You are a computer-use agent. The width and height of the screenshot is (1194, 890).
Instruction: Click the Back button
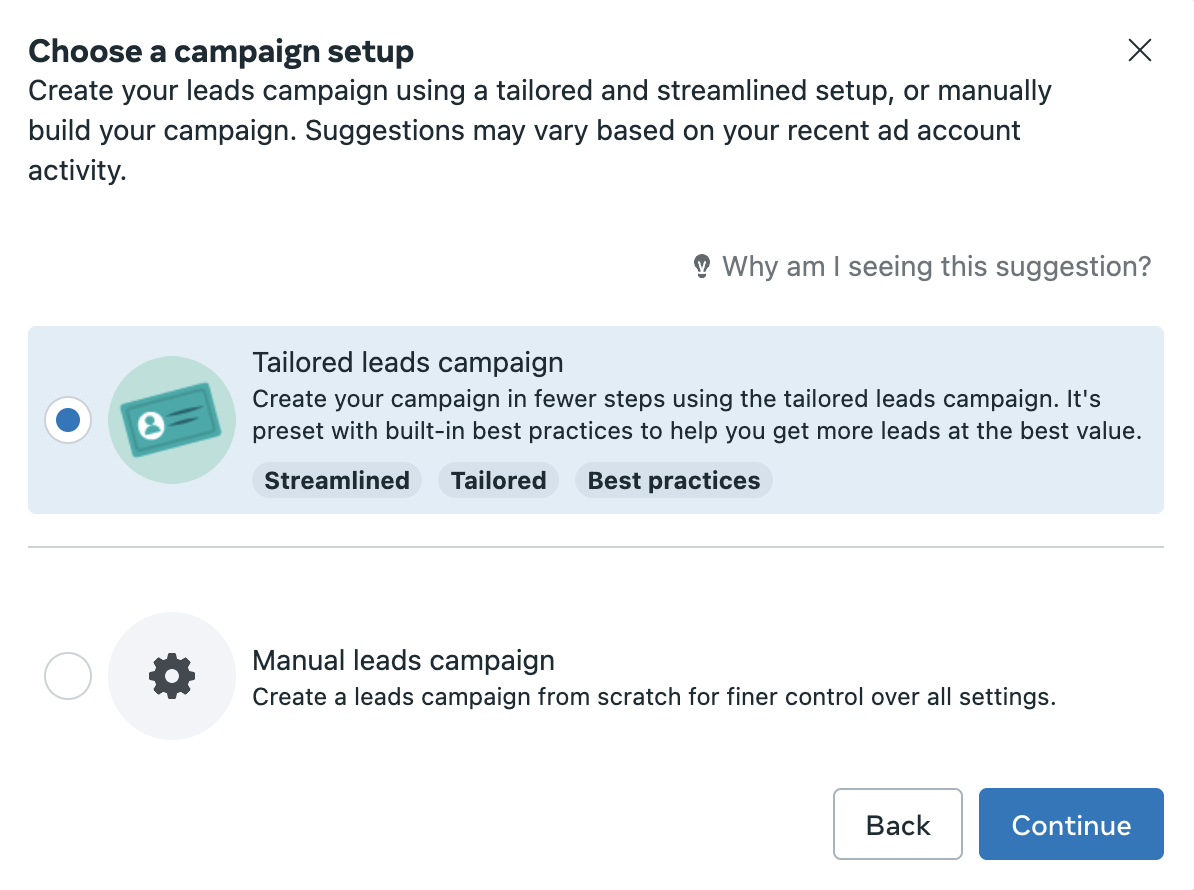898,824
